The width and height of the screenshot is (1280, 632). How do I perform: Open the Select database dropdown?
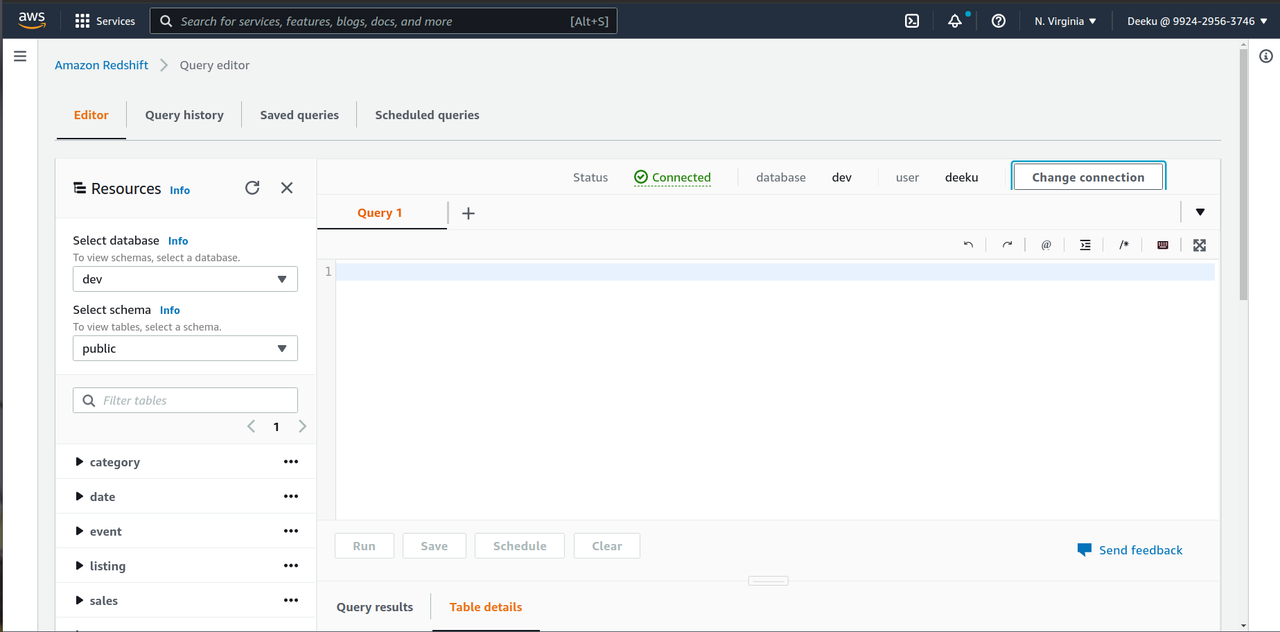click(x=185, y=279)
